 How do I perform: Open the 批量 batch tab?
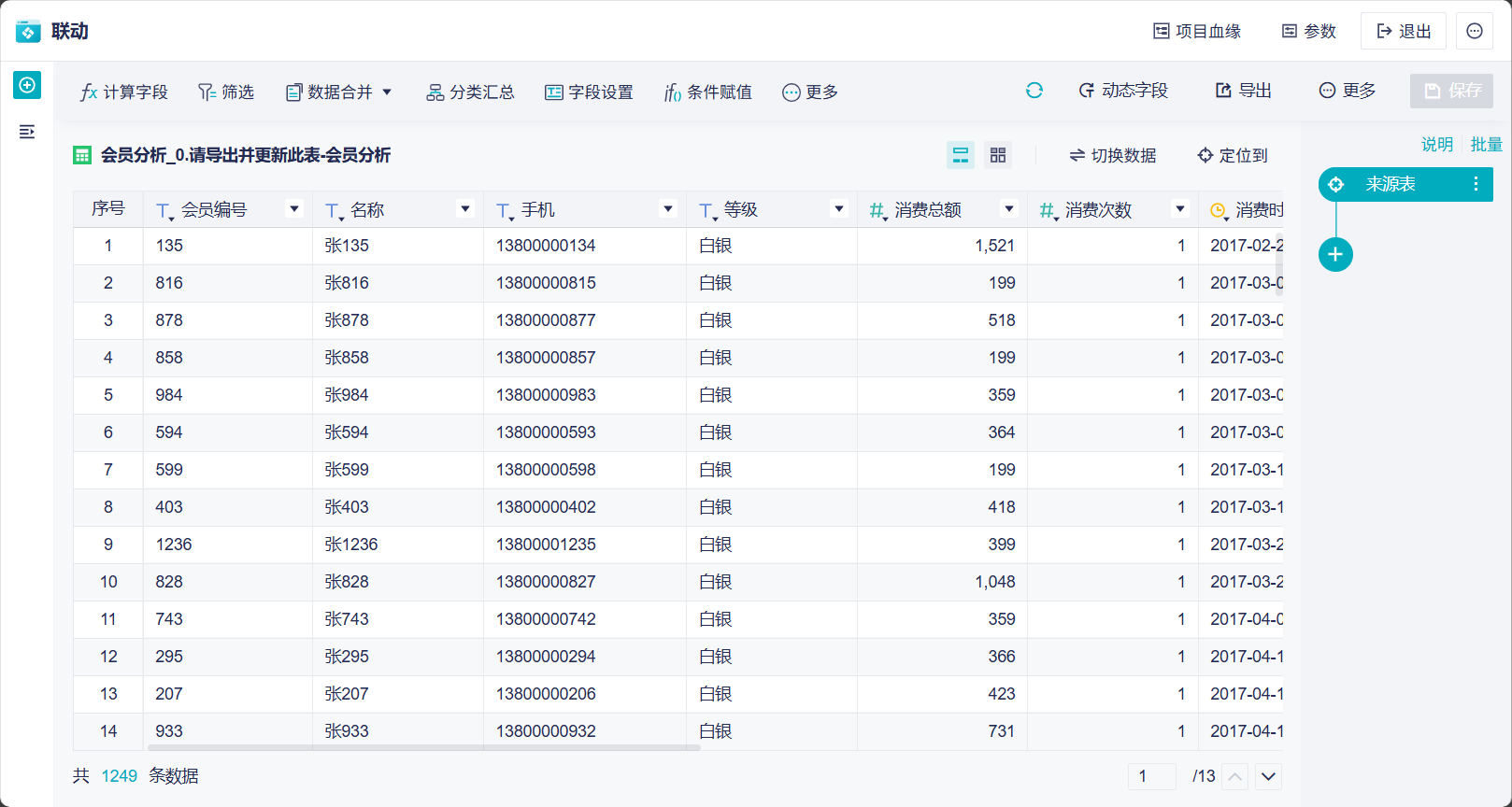click(x=1486, y=144)
